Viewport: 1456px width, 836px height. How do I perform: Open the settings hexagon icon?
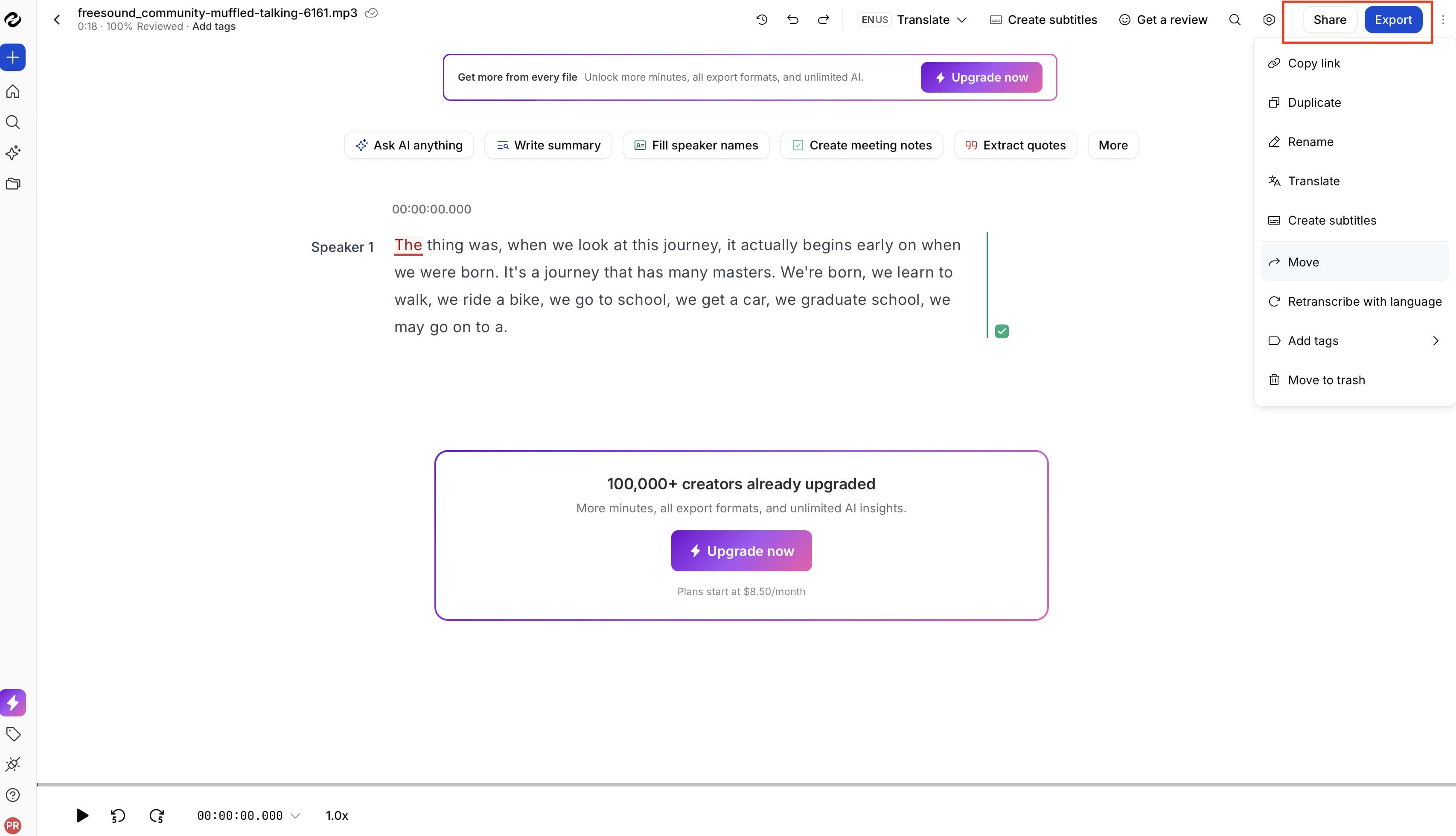coord(1269,20)
